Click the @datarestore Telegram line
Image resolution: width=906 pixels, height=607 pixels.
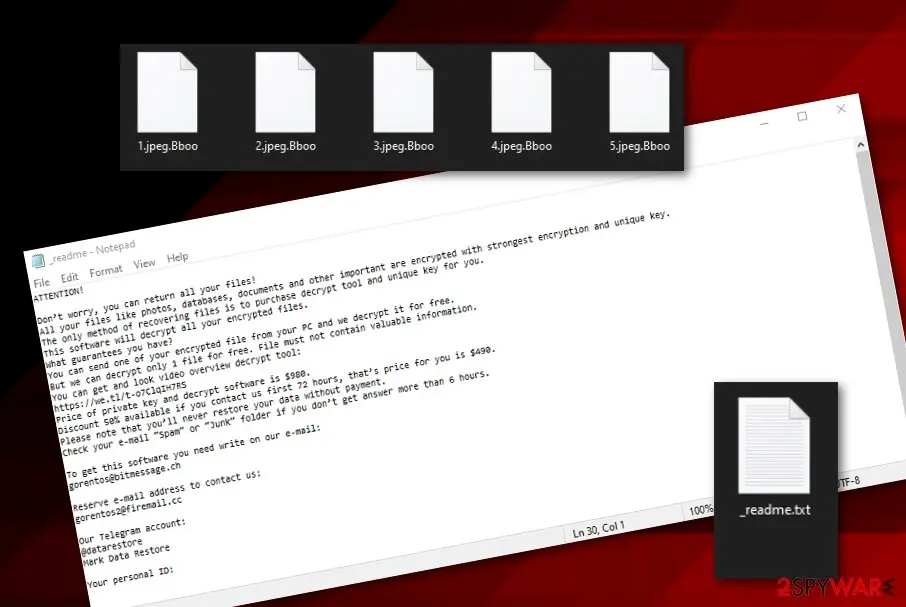[x=112, y=546]
